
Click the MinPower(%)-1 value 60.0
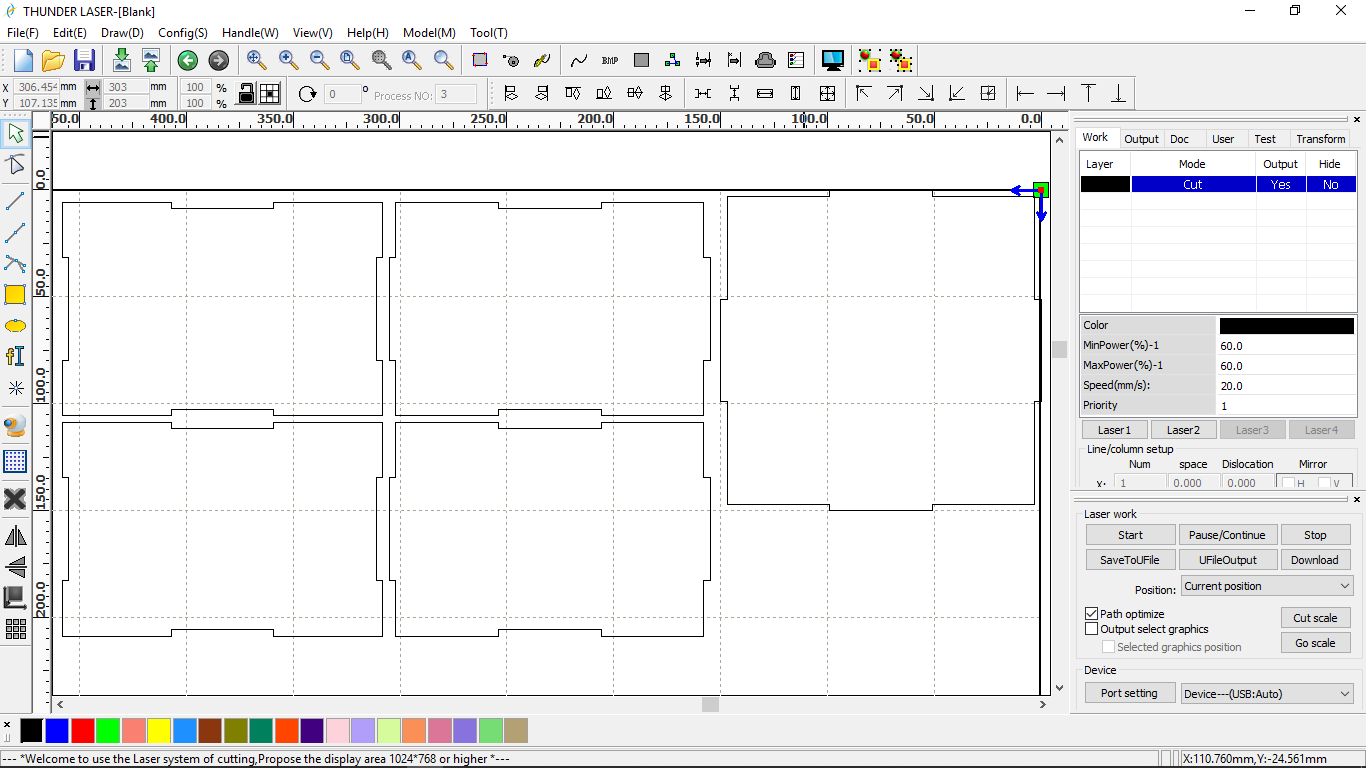1286,345
